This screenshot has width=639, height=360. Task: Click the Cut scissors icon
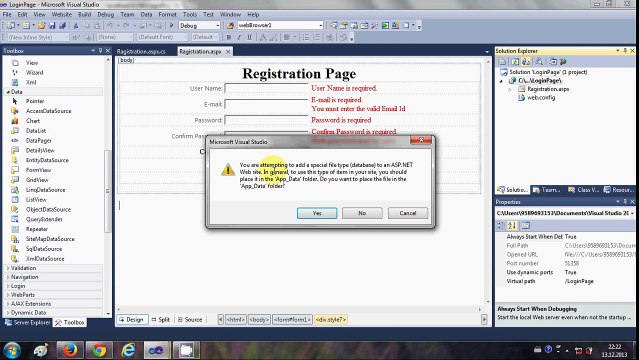click(x=75, y=25)
